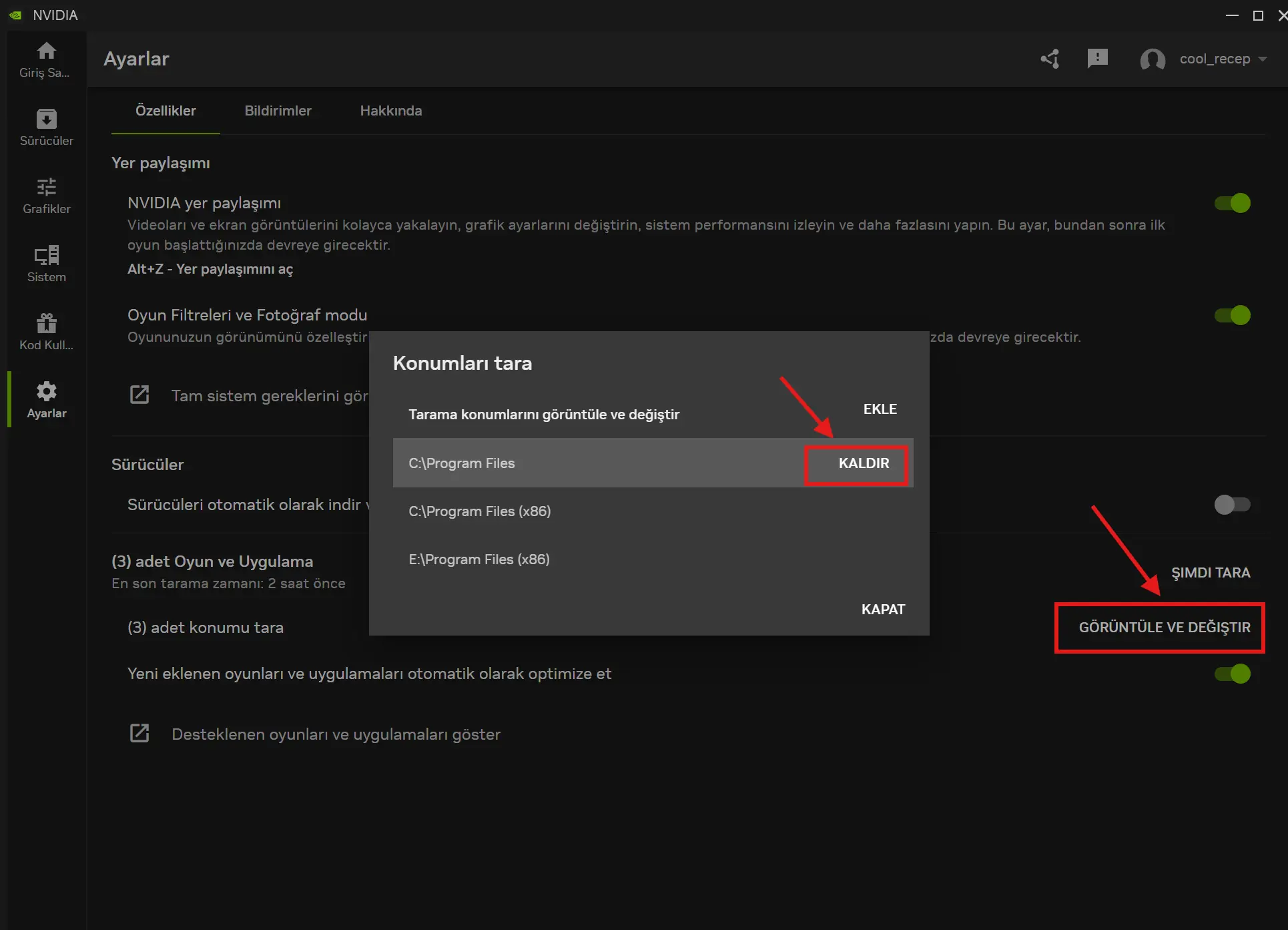
Task: Open the feedback notification icon
Action: (1098, 59)
